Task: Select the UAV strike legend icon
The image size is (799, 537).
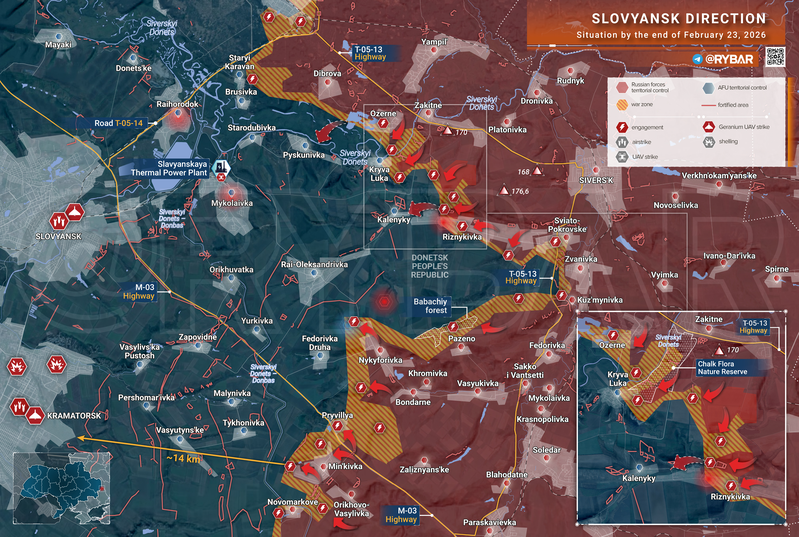Action: coord(623,157)
